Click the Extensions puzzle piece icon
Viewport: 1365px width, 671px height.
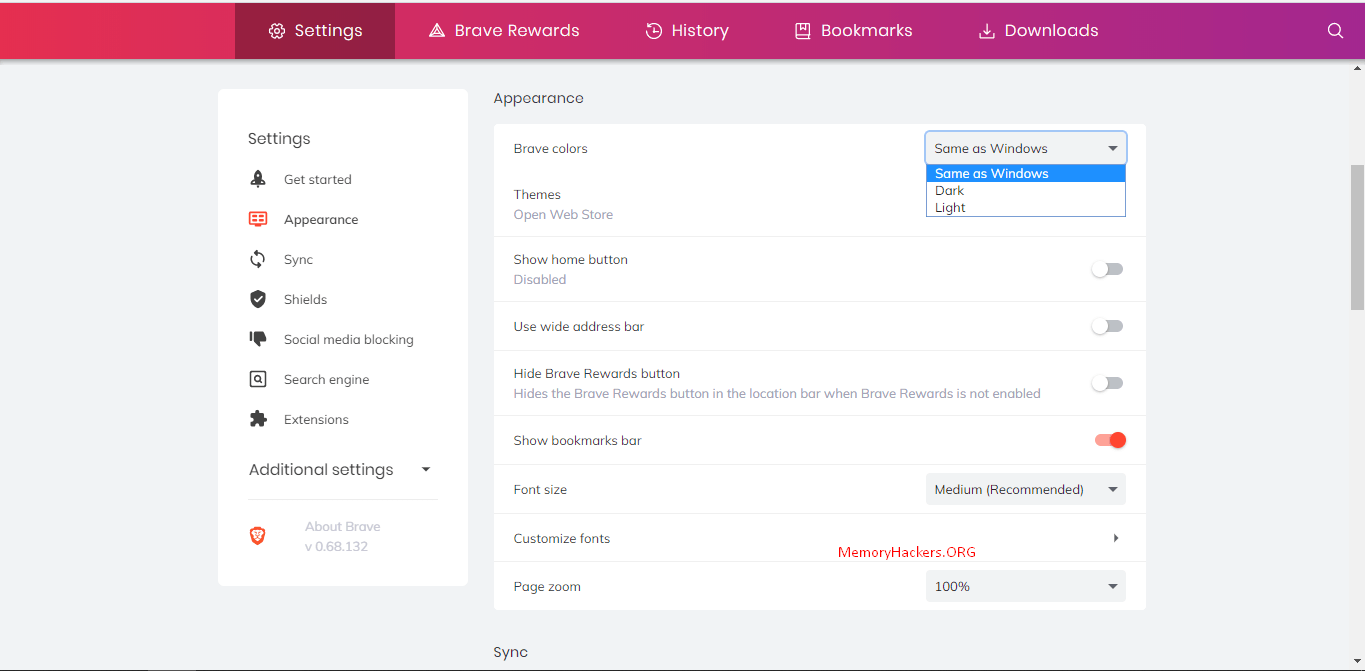pyautogui.click(x=258, y=419)
